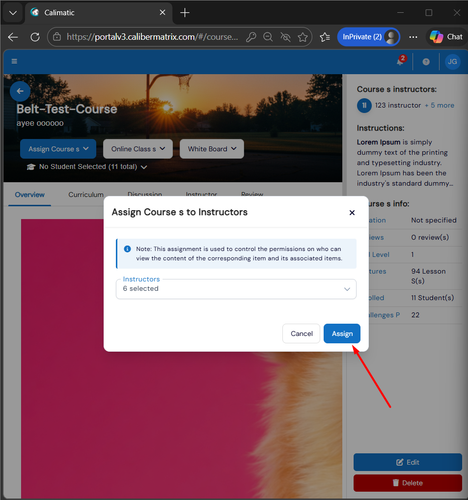This screenshot has width=468, height=500.
Task: Click the Edit course button
Action: tap(408, 462)
